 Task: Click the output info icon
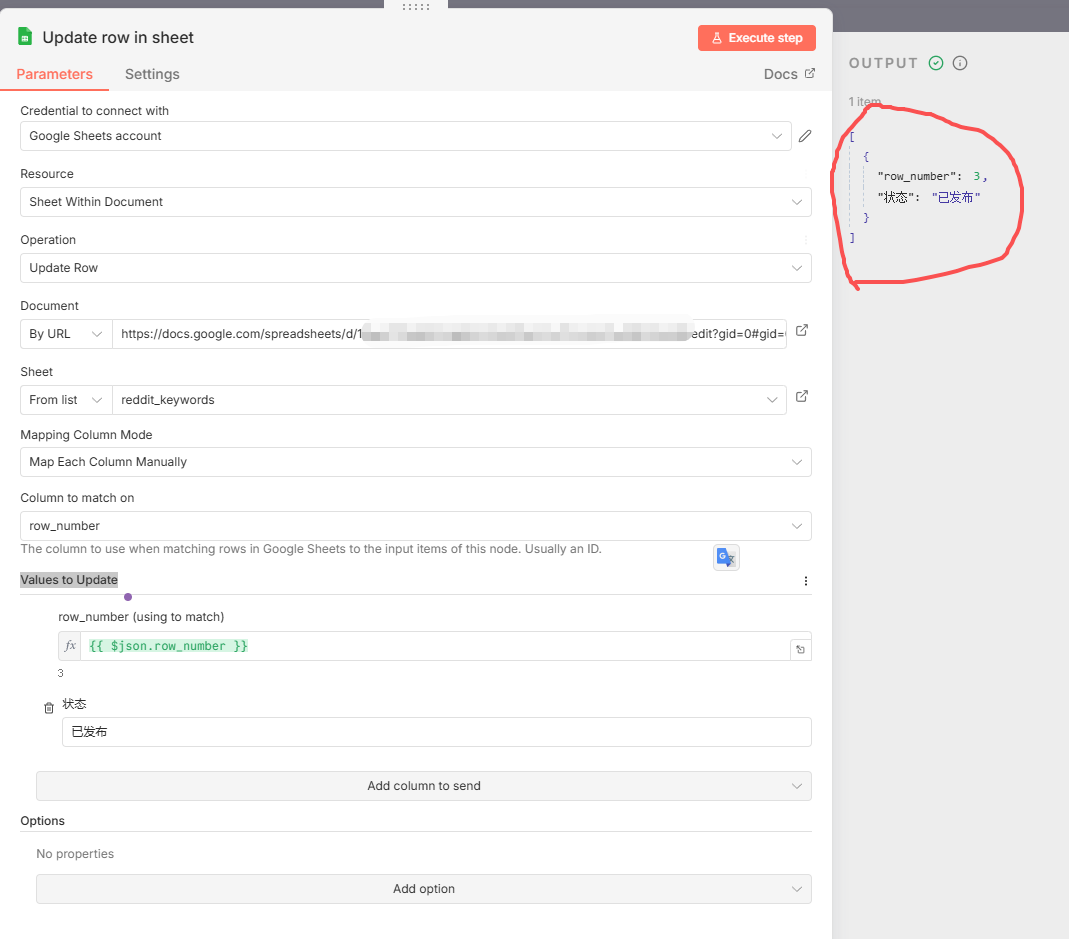(960, 63)
